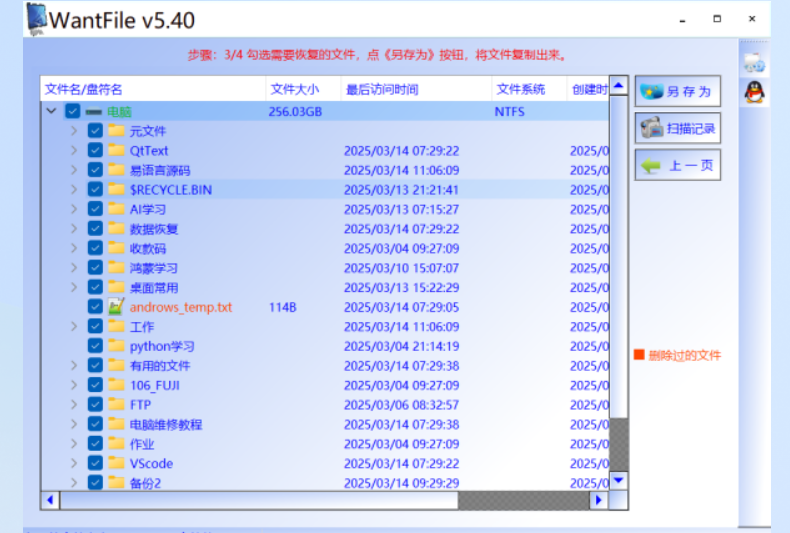
Task: Sort by 最后访问时间 column header
Action: (416, 89)
